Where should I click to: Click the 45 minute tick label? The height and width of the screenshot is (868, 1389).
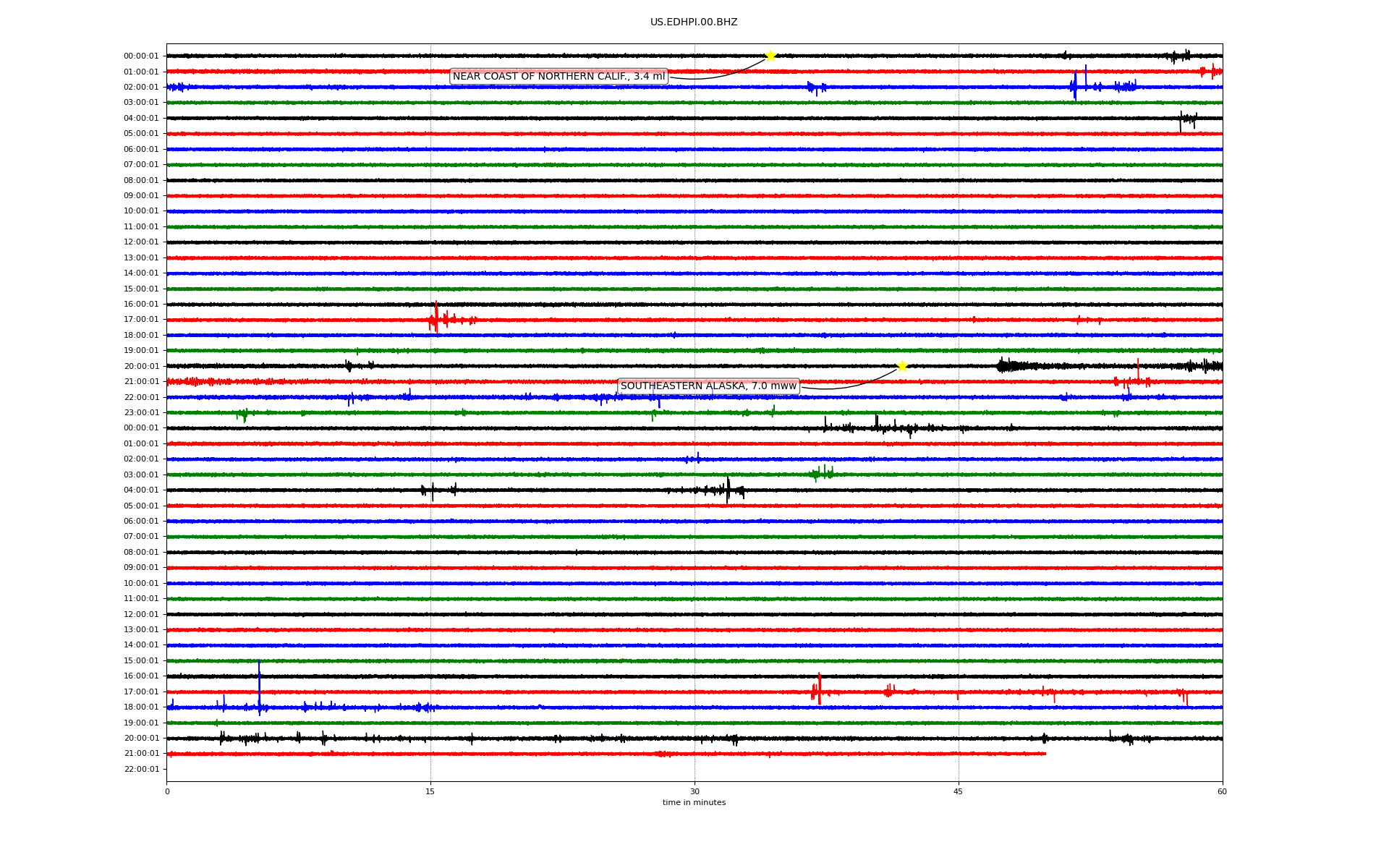coord(959,791)
